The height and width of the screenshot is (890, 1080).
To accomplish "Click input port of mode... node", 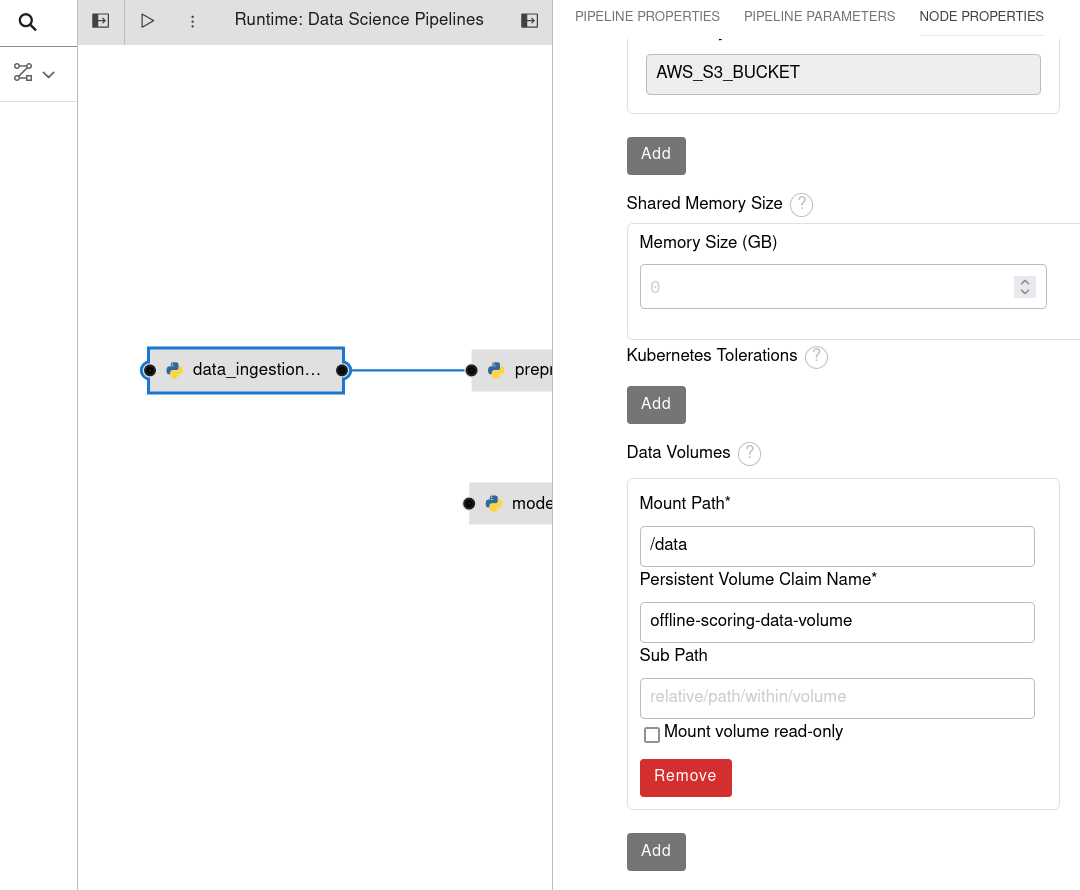I will click(469, 504).
